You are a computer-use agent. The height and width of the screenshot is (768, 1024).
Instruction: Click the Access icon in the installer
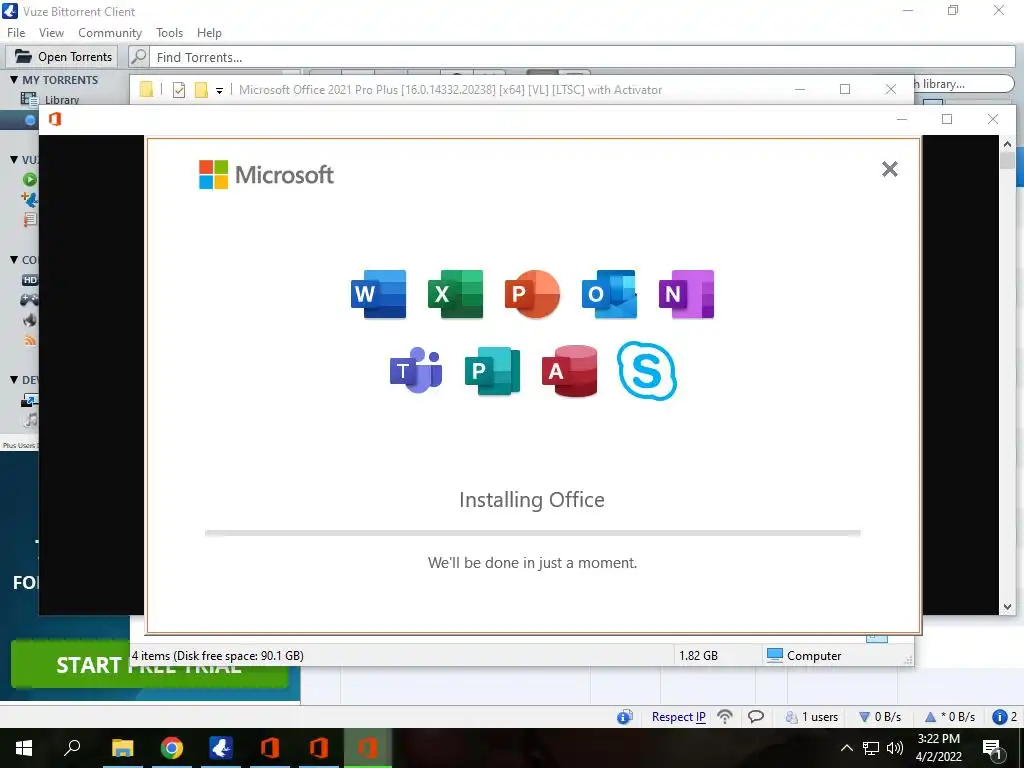tap(569, 370)
